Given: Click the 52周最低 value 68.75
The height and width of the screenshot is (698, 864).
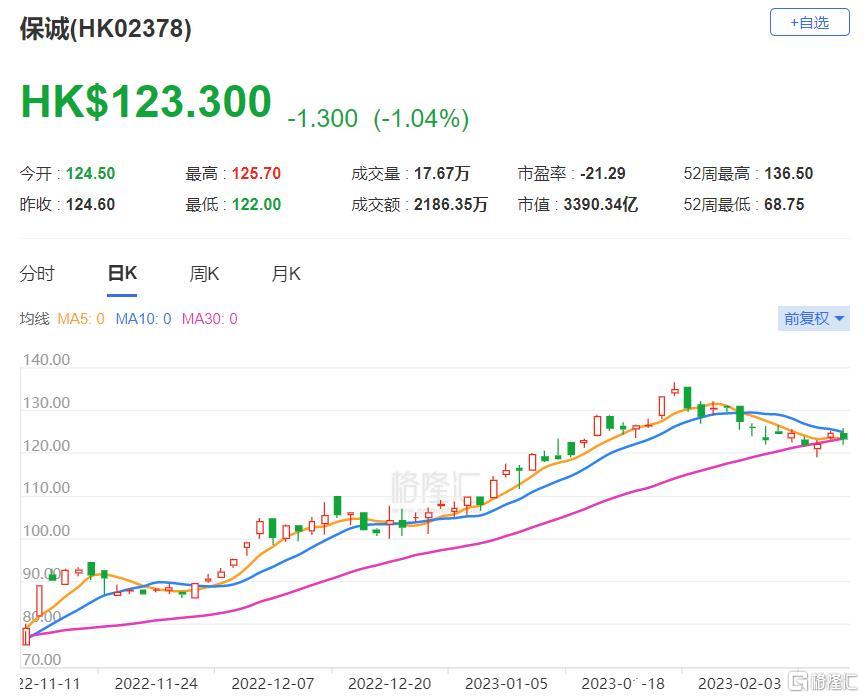Looking at the screenshot, I should pyautogui.click(x=784, y=204).
